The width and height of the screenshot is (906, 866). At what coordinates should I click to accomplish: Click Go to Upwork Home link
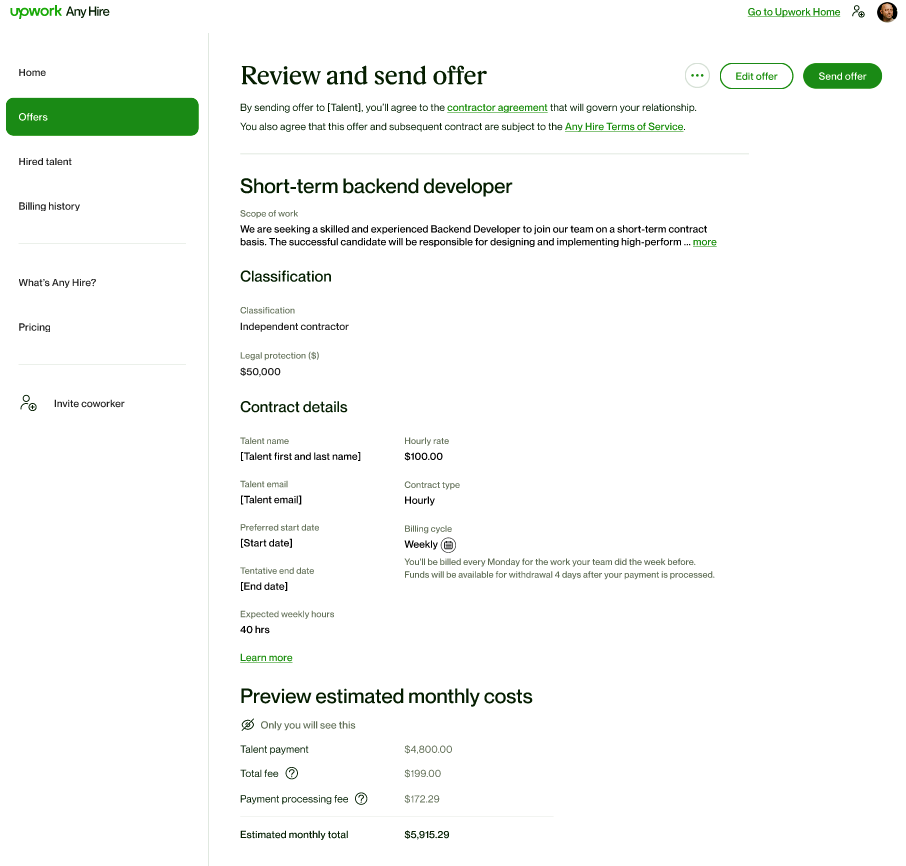[793, 12]
